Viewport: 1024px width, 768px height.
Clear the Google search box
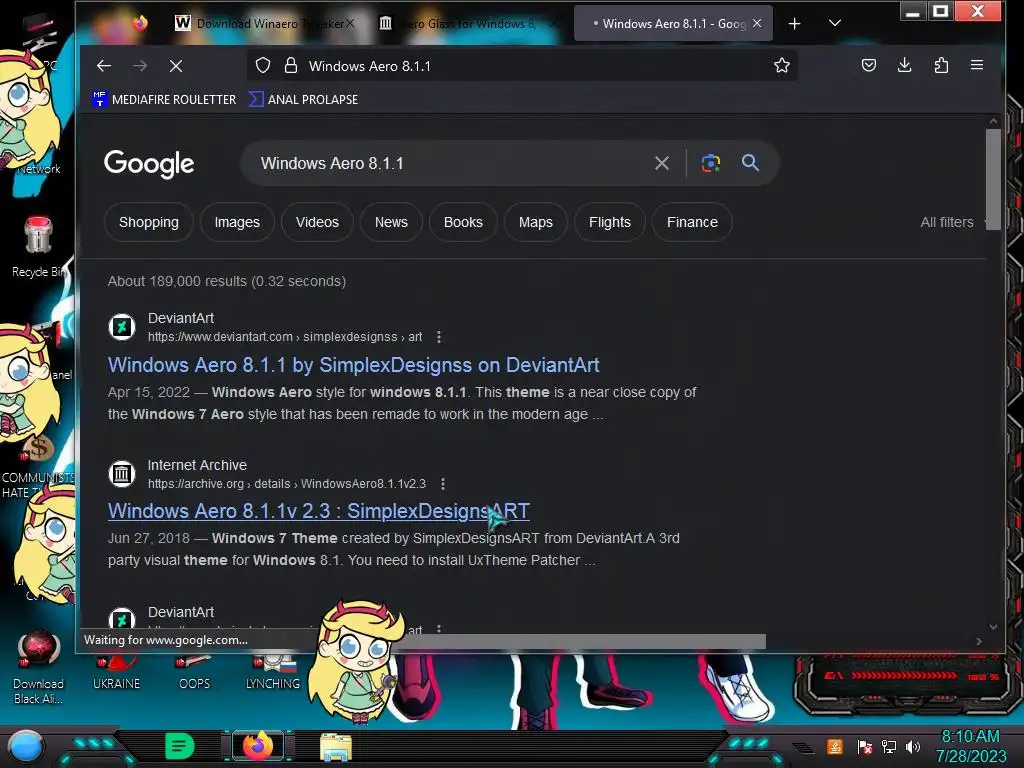coord(662,163)
